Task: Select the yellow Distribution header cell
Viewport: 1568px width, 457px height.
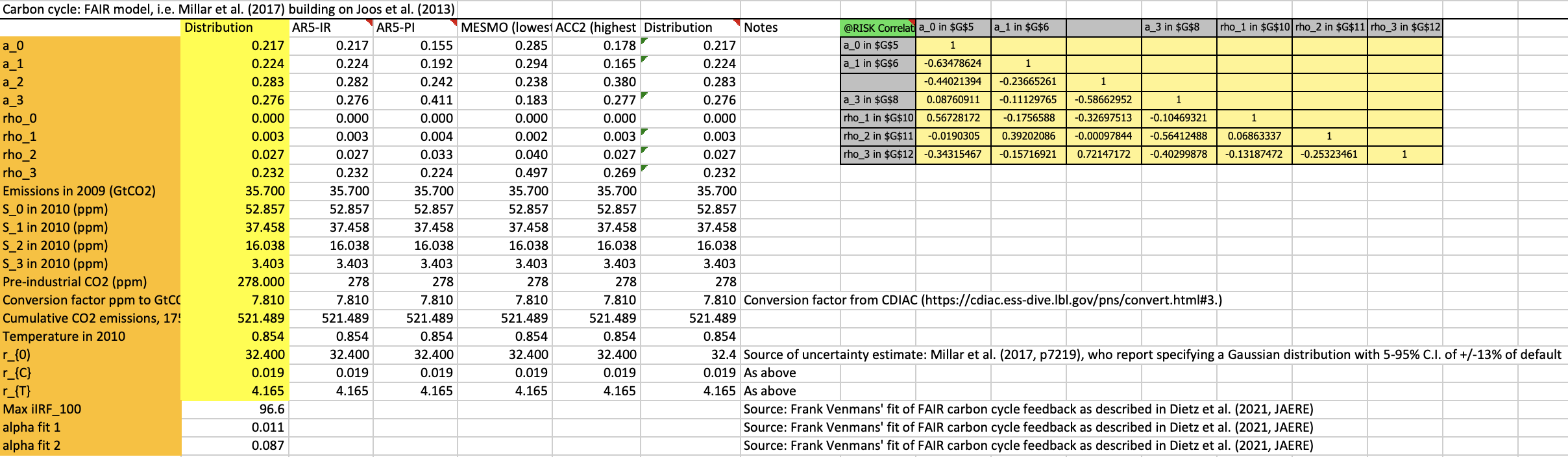Action: coord(219,27)
